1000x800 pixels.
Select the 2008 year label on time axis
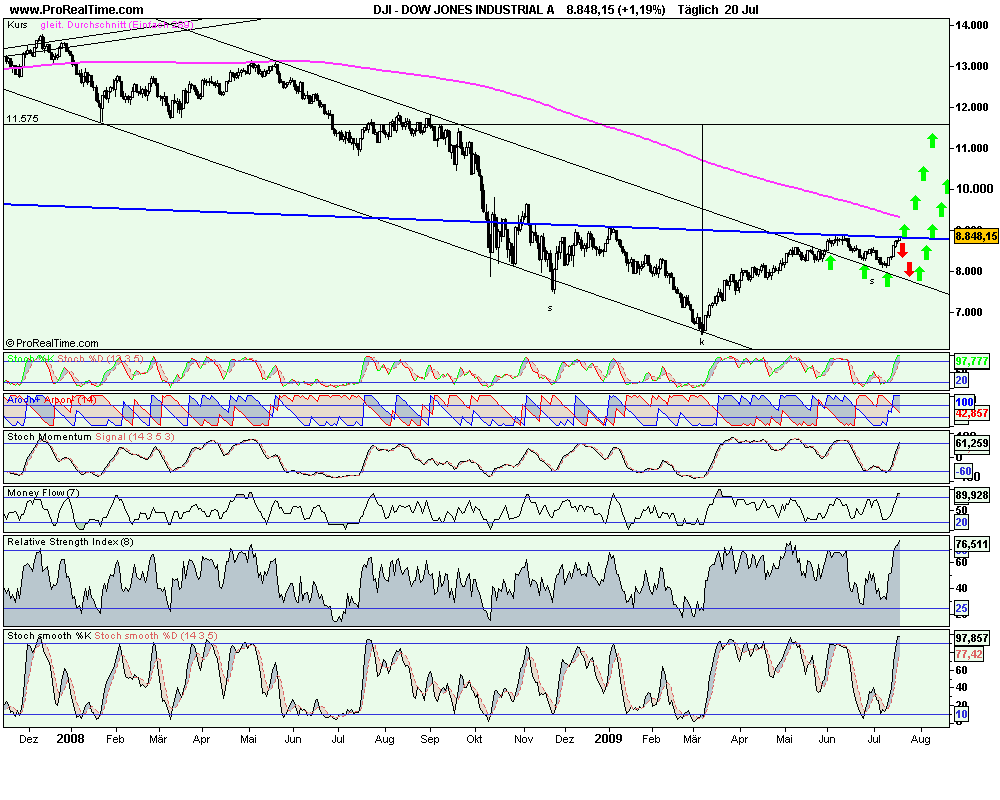point(70,739)
